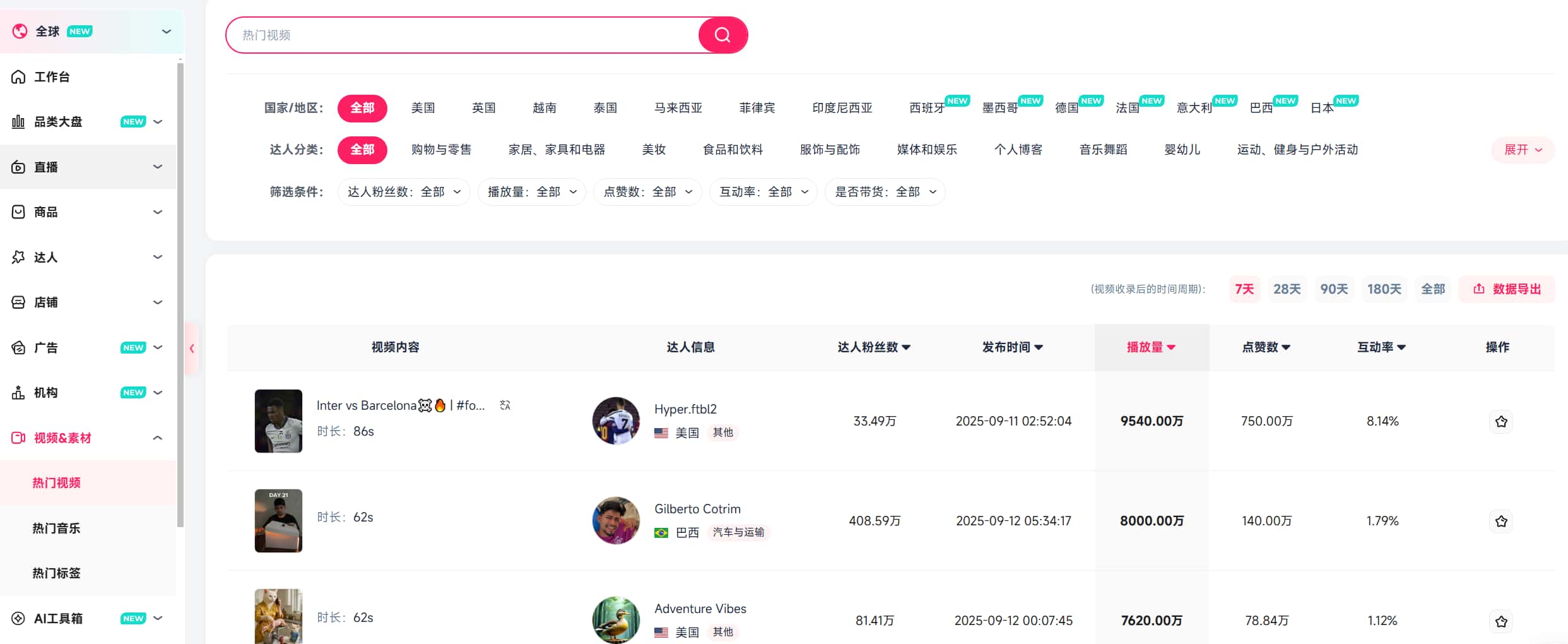Open the 达人粉丝数 filter dropdown
1568x644 pixels.
tap(403, 192)
